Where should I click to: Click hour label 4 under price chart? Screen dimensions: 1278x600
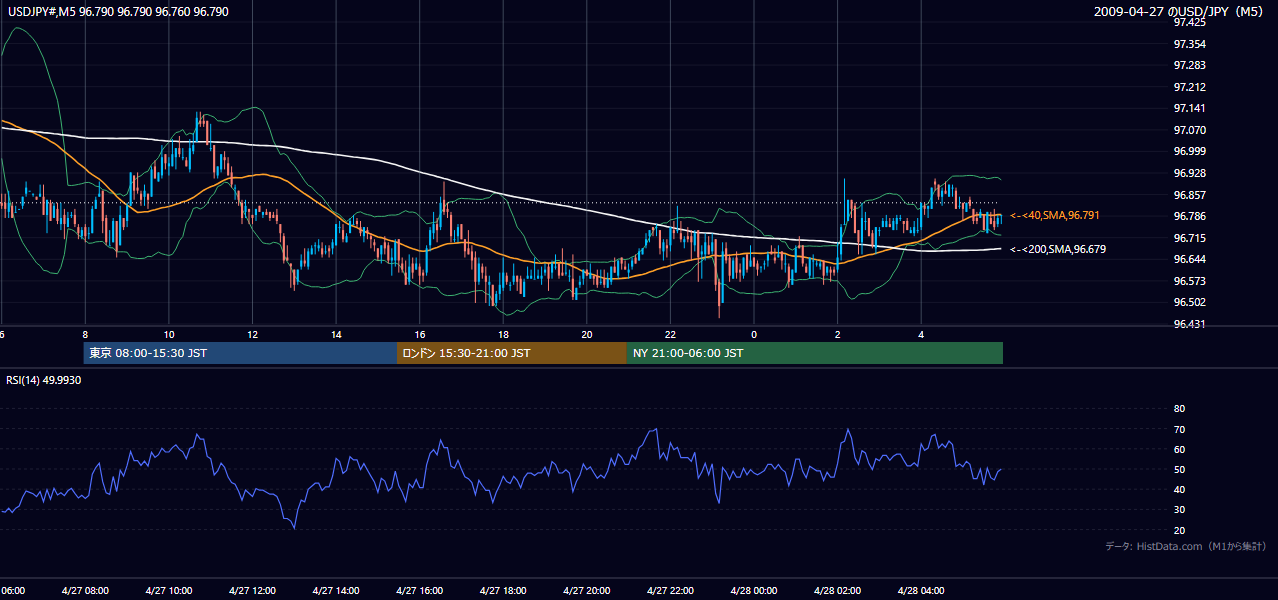point(921,334)
